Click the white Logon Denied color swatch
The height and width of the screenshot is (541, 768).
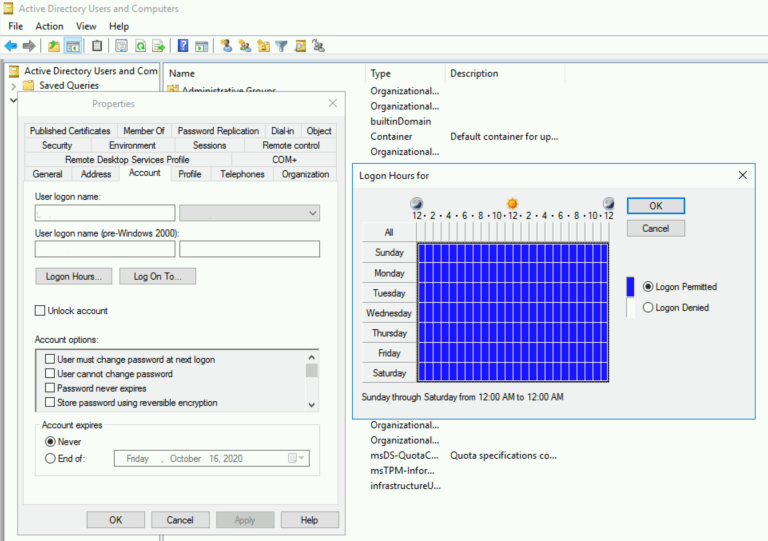[630, 307]
